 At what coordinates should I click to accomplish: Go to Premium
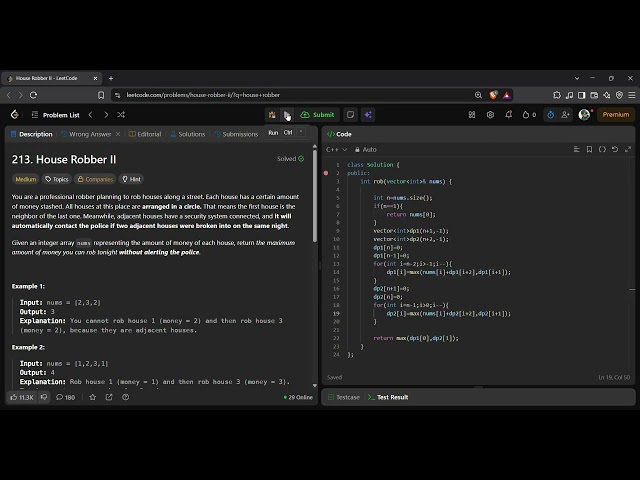point(616,115)
